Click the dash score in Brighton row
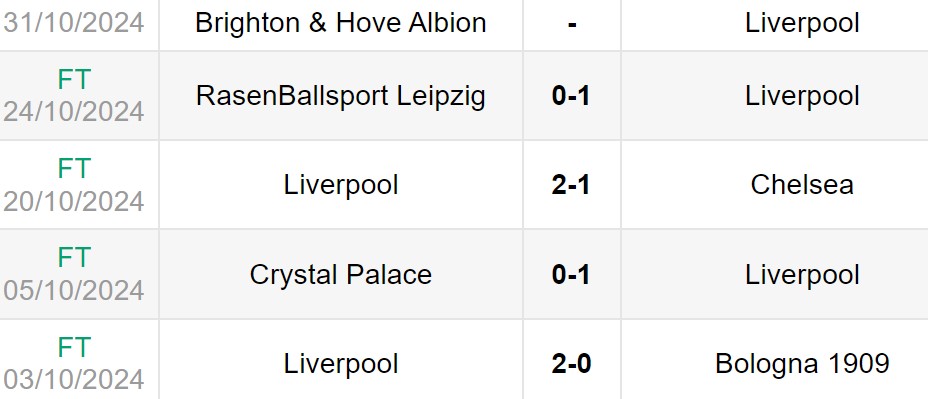Viewport: 928px width, 399px height. [572, 25]
